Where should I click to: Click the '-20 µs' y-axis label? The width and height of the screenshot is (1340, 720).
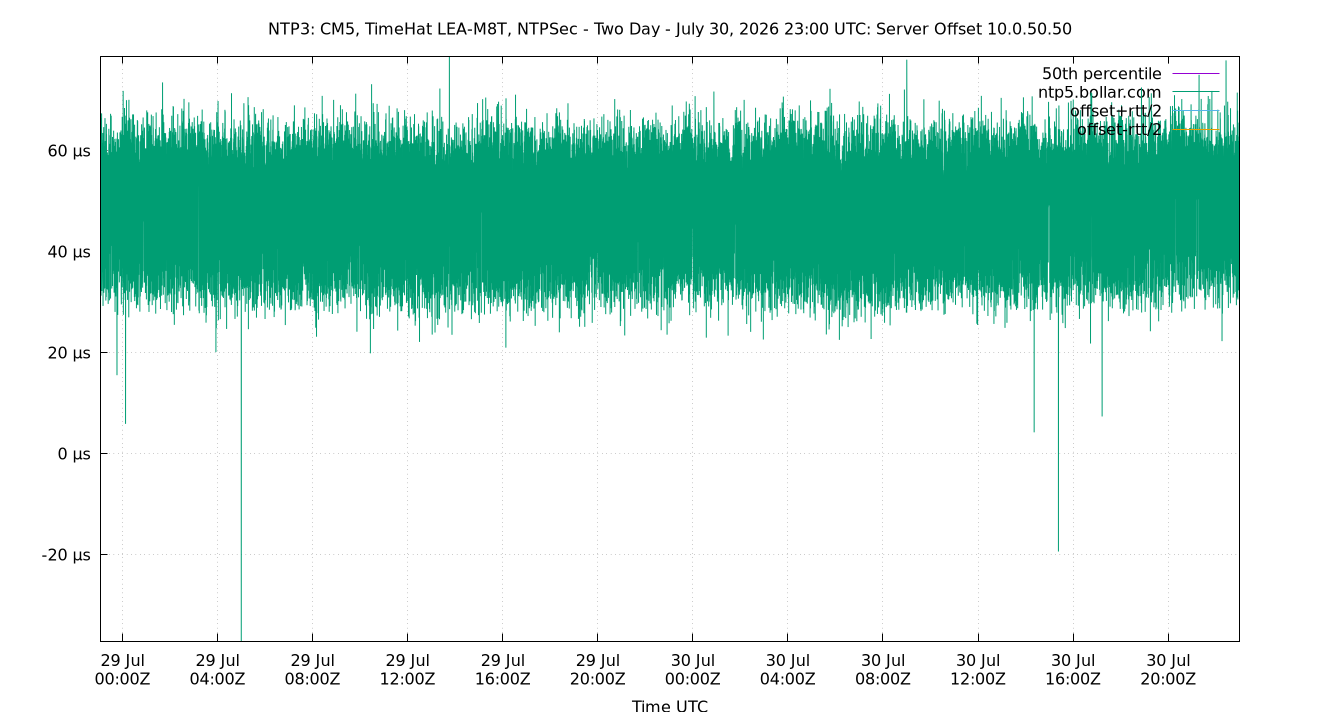pyautogui.click(x=66, y=555)
